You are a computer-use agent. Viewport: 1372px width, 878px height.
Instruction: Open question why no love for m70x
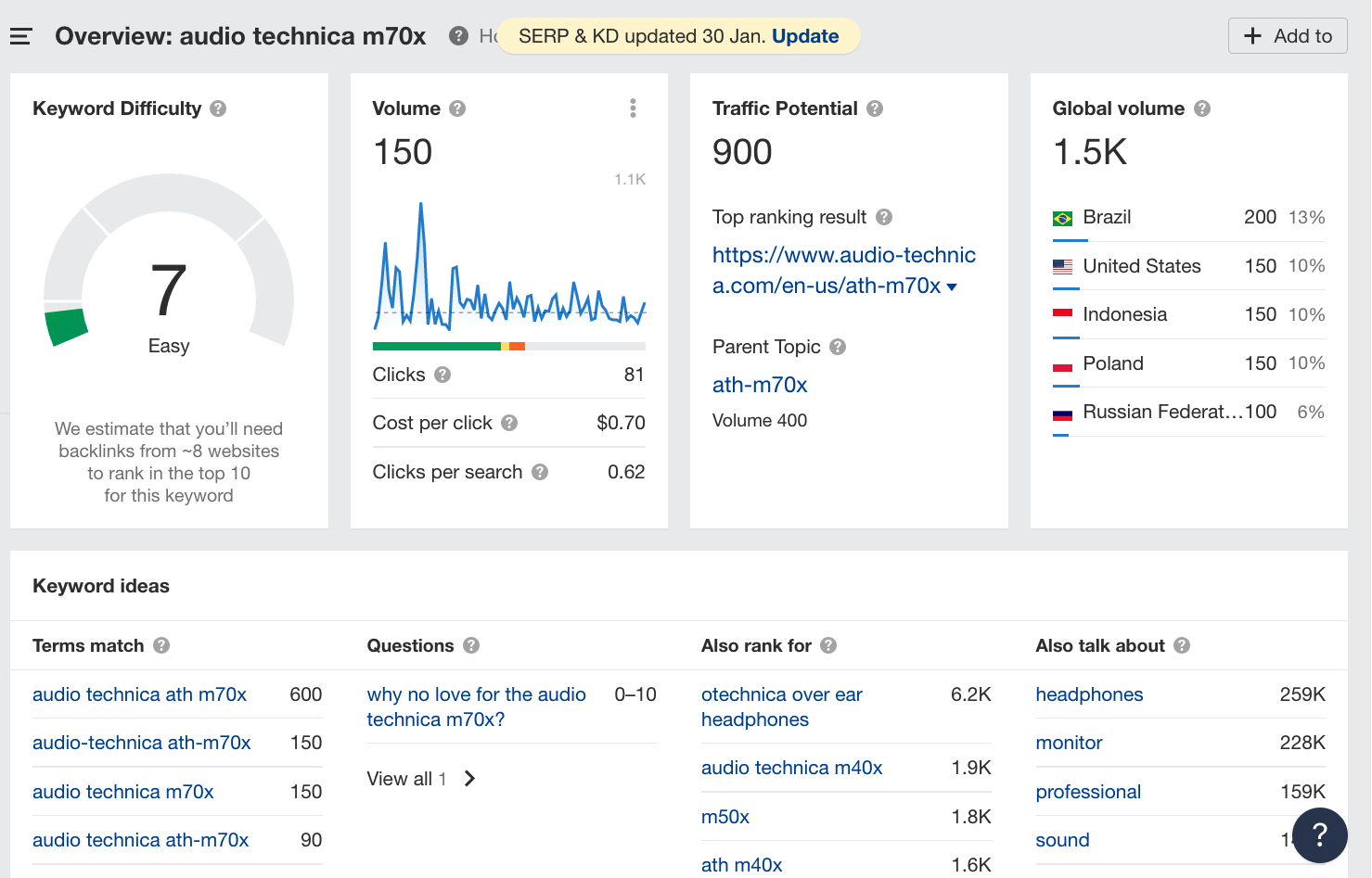click(477, 706)
